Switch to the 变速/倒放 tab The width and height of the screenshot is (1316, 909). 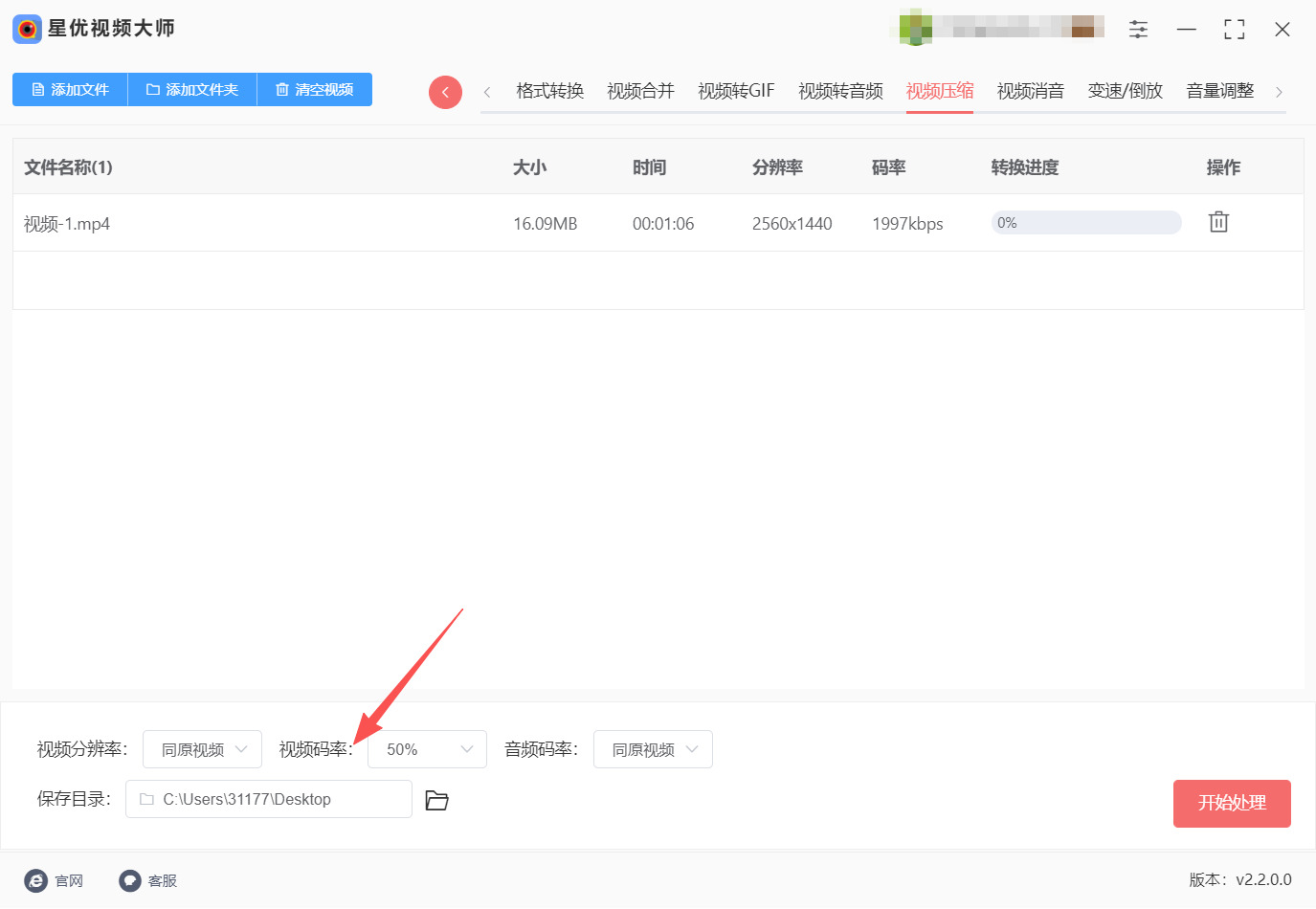pyautogui.click(x=1126, y=91)
